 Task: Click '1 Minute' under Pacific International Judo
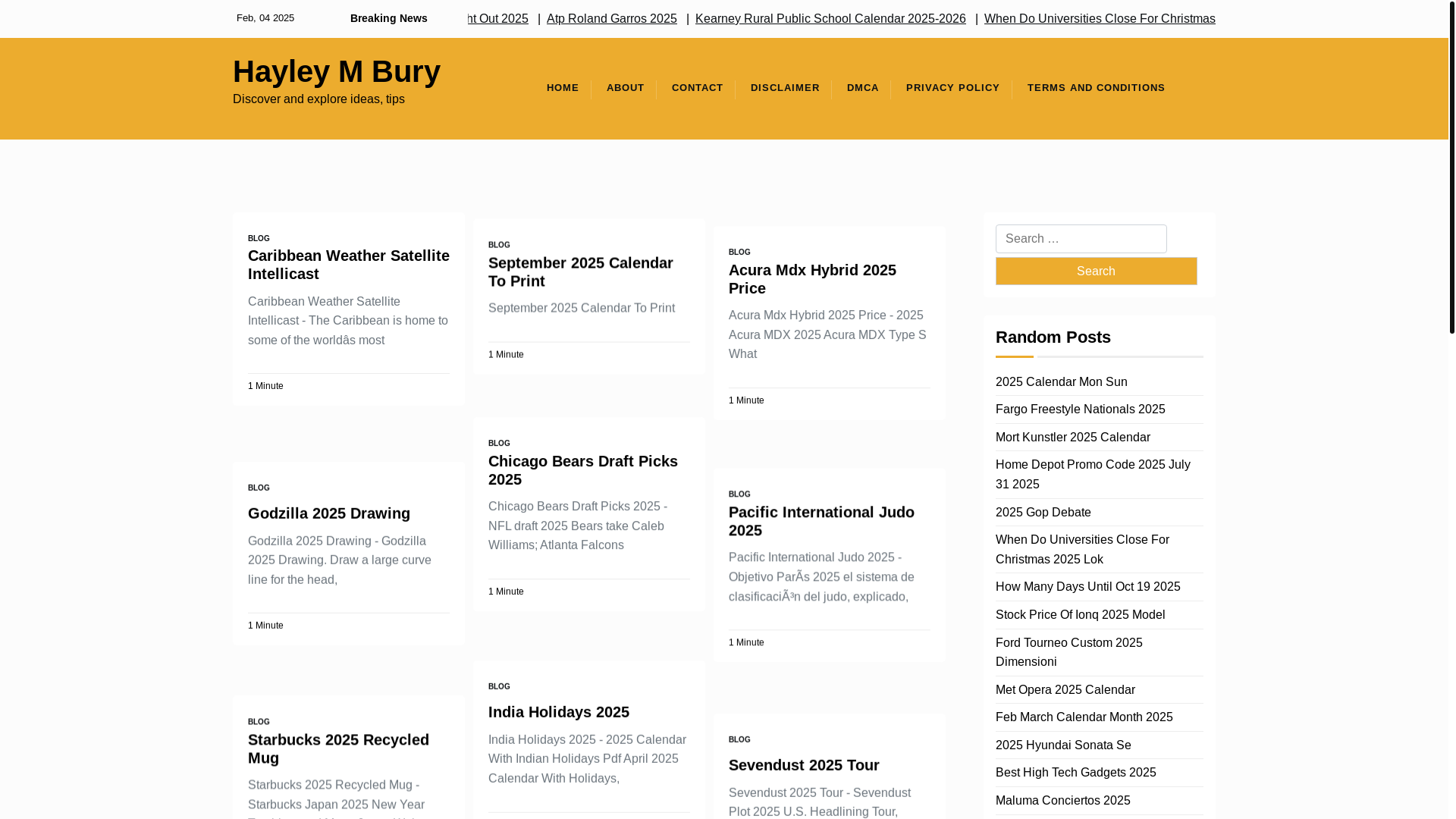pyautogui.click(x=746, y=642)
